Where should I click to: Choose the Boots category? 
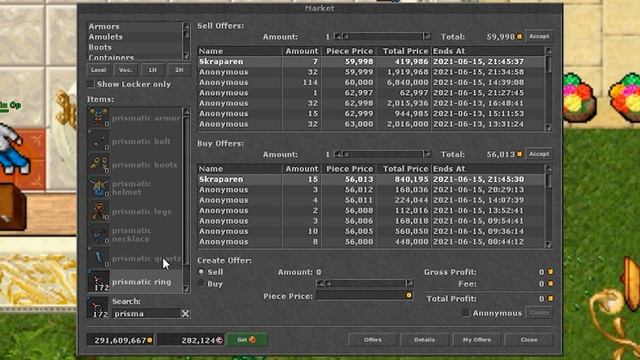pos(135,47)
